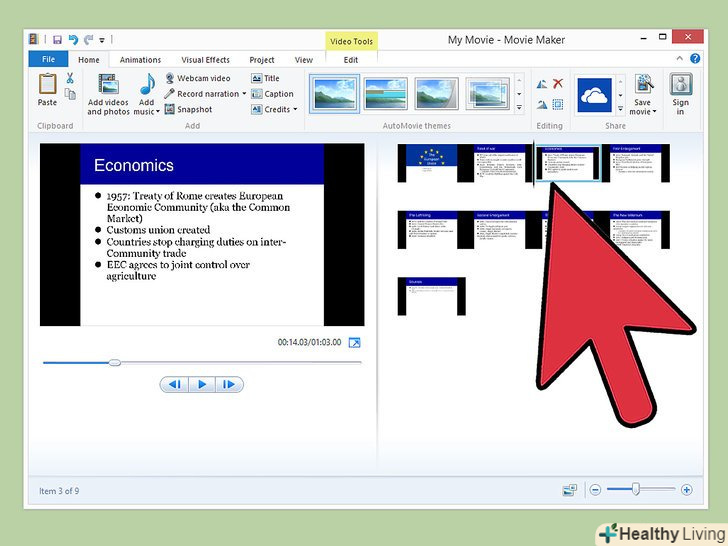Screen dimensions: 728x546
Task: Click the Movie Maker app icon in title bar
Action: (34, 39)
